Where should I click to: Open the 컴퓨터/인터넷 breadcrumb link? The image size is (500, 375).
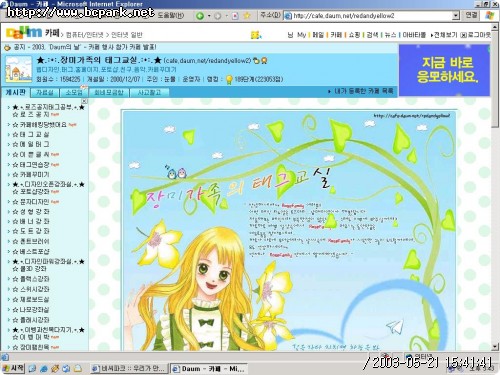coord(85,35)
